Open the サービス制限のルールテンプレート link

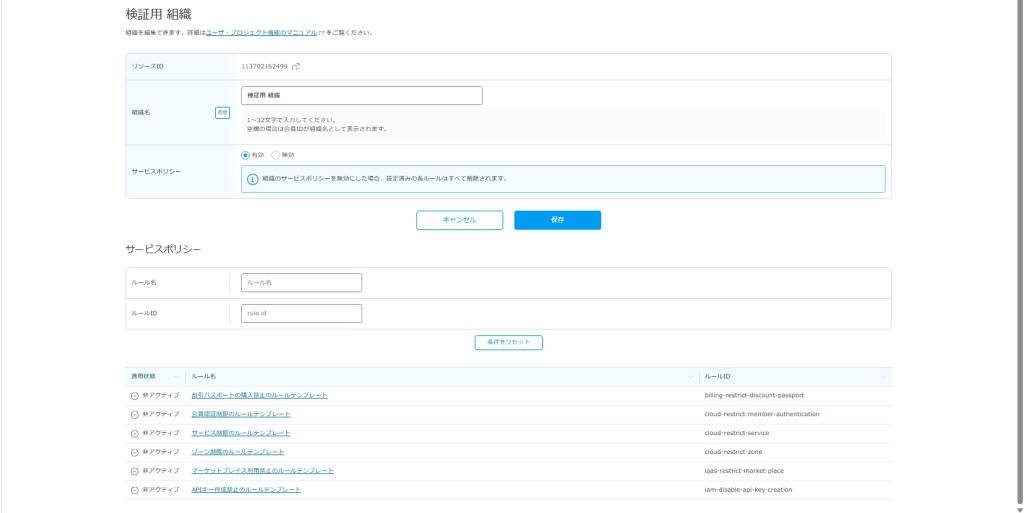tap(241, 433)
